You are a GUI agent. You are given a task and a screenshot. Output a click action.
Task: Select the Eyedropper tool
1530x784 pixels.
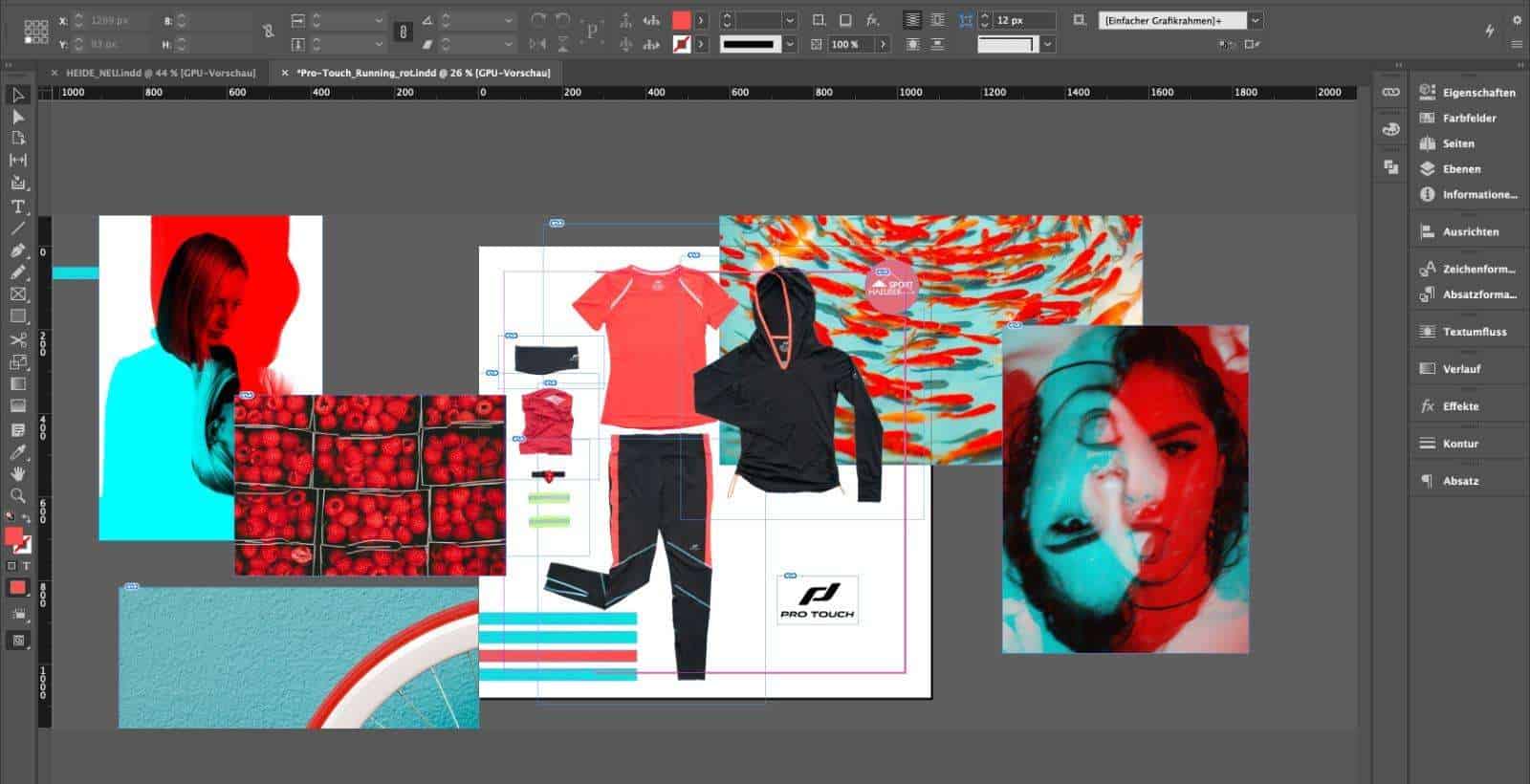[x=17, y=452]
